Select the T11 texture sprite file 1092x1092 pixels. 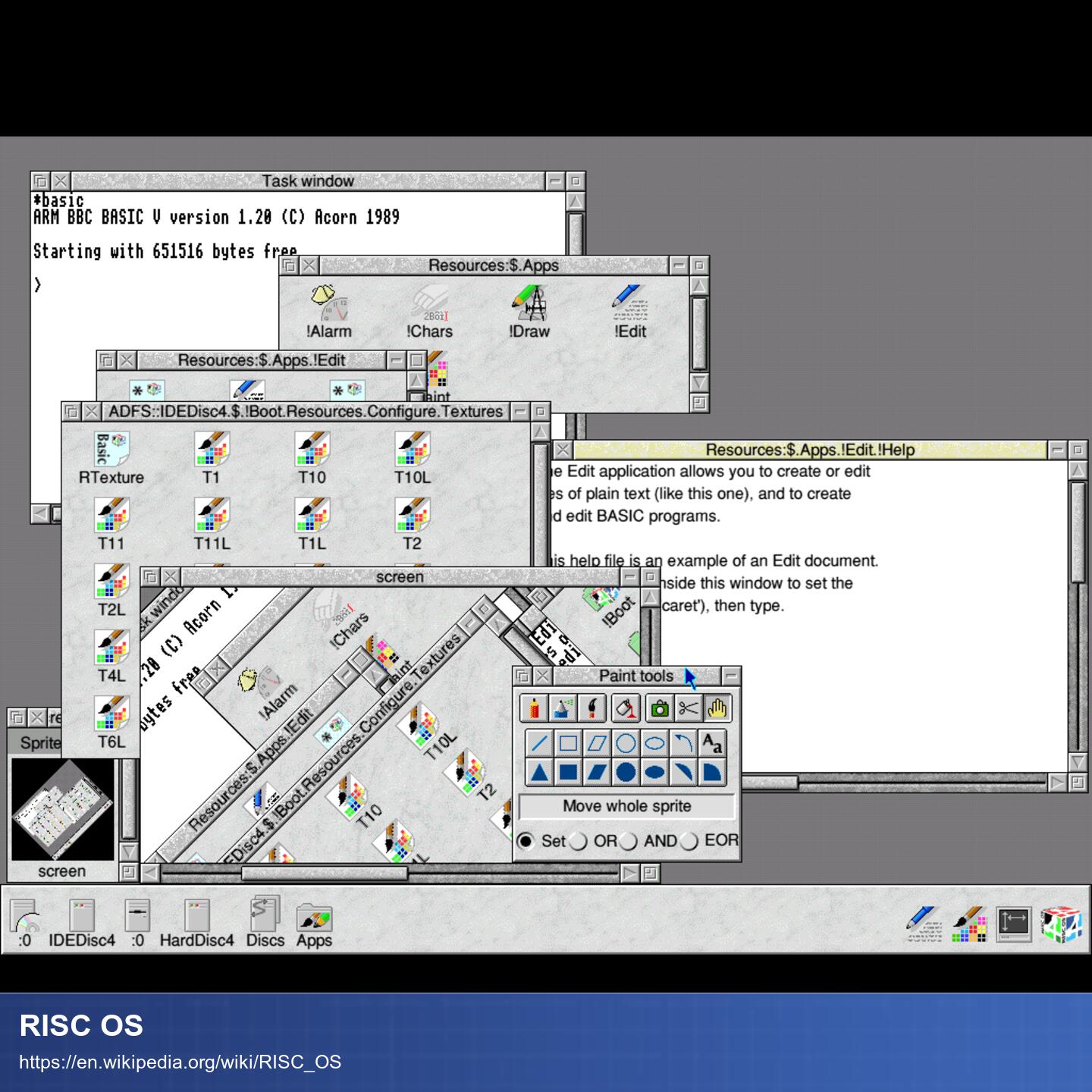(x=111, y=524)
